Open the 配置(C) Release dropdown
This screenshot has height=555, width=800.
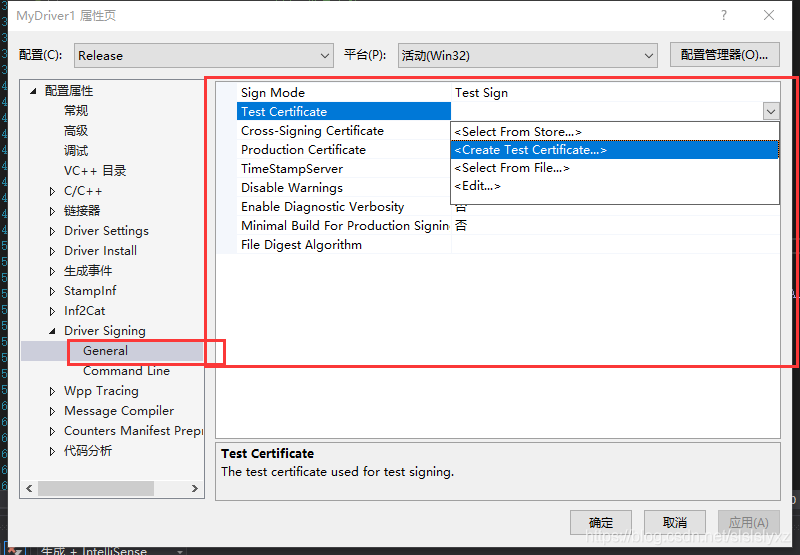pos(204,56)
